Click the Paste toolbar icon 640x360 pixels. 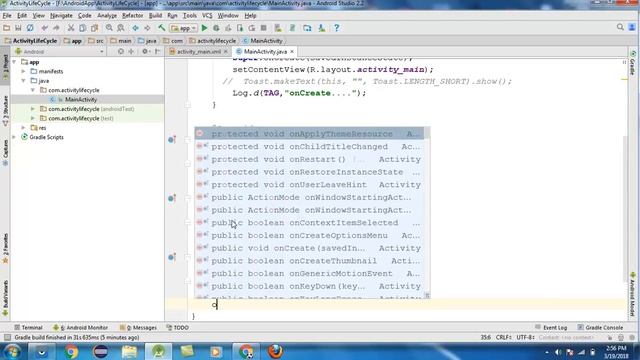[94, 28]
